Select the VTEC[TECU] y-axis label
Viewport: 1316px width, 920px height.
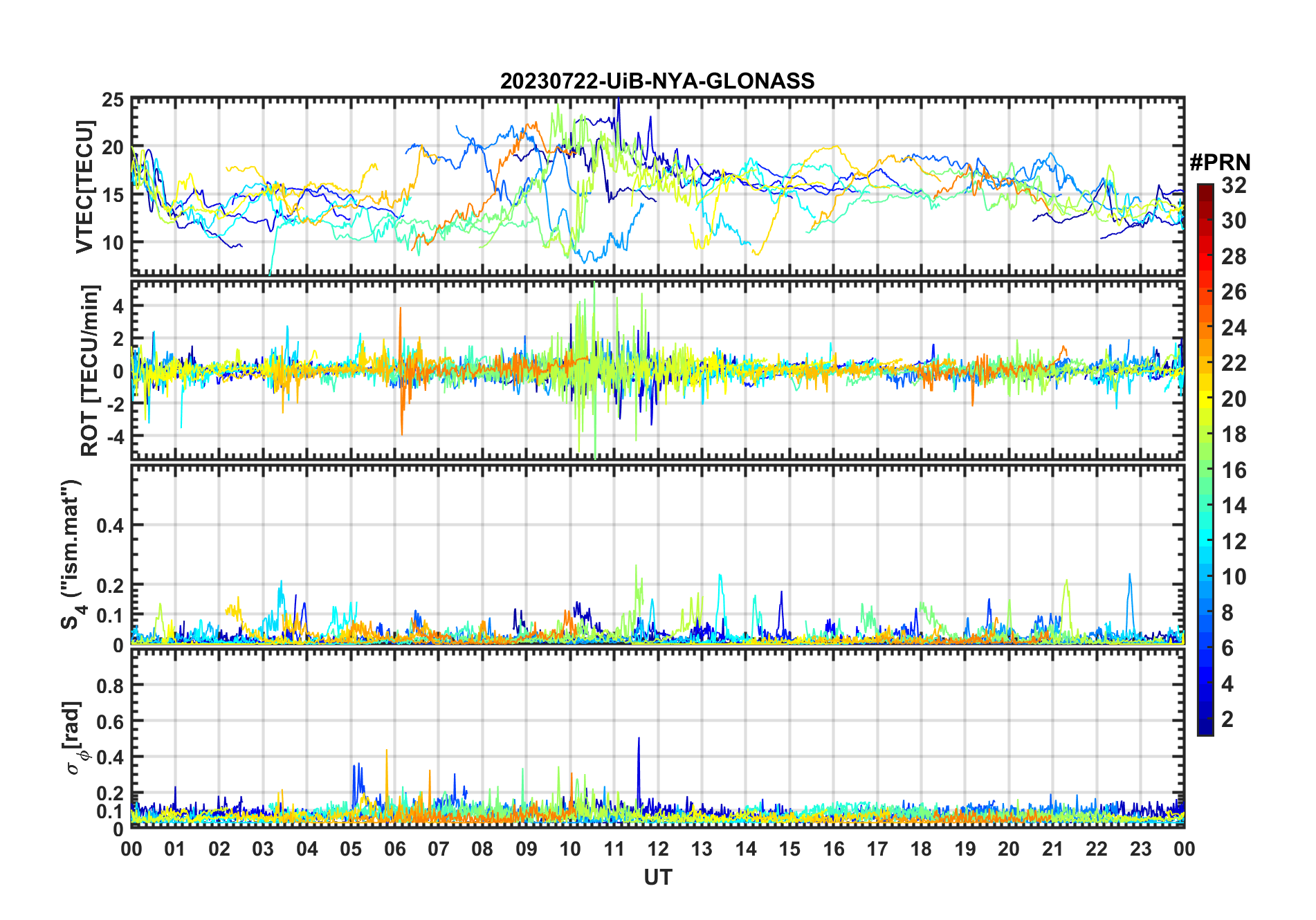pyautogui.click(x=84, y=187)
